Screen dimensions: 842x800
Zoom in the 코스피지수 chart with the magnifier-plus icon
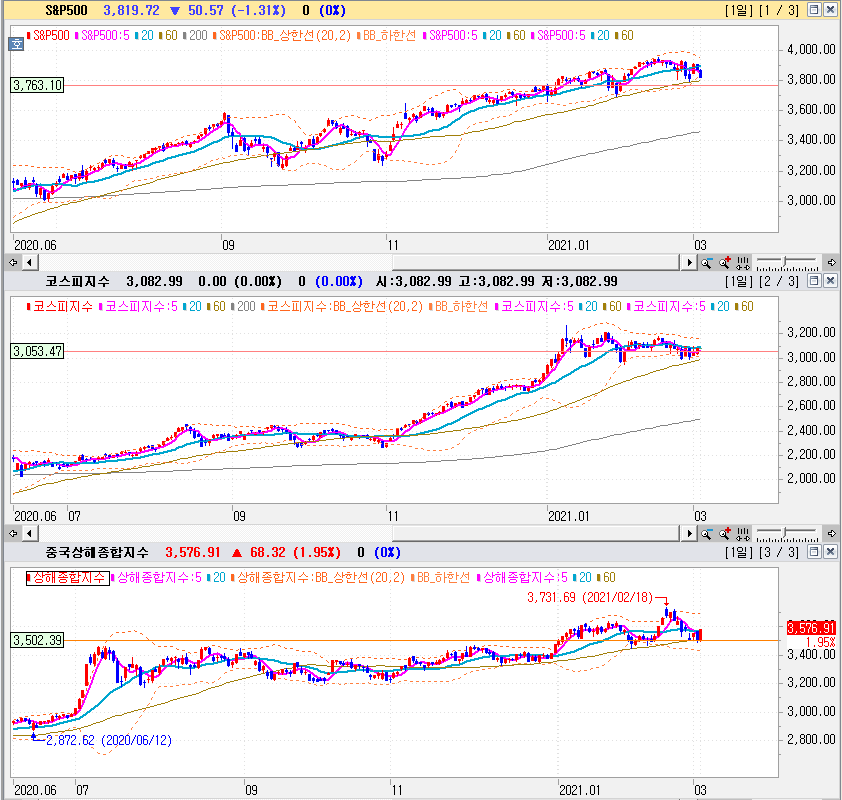(x=724, y=533)
